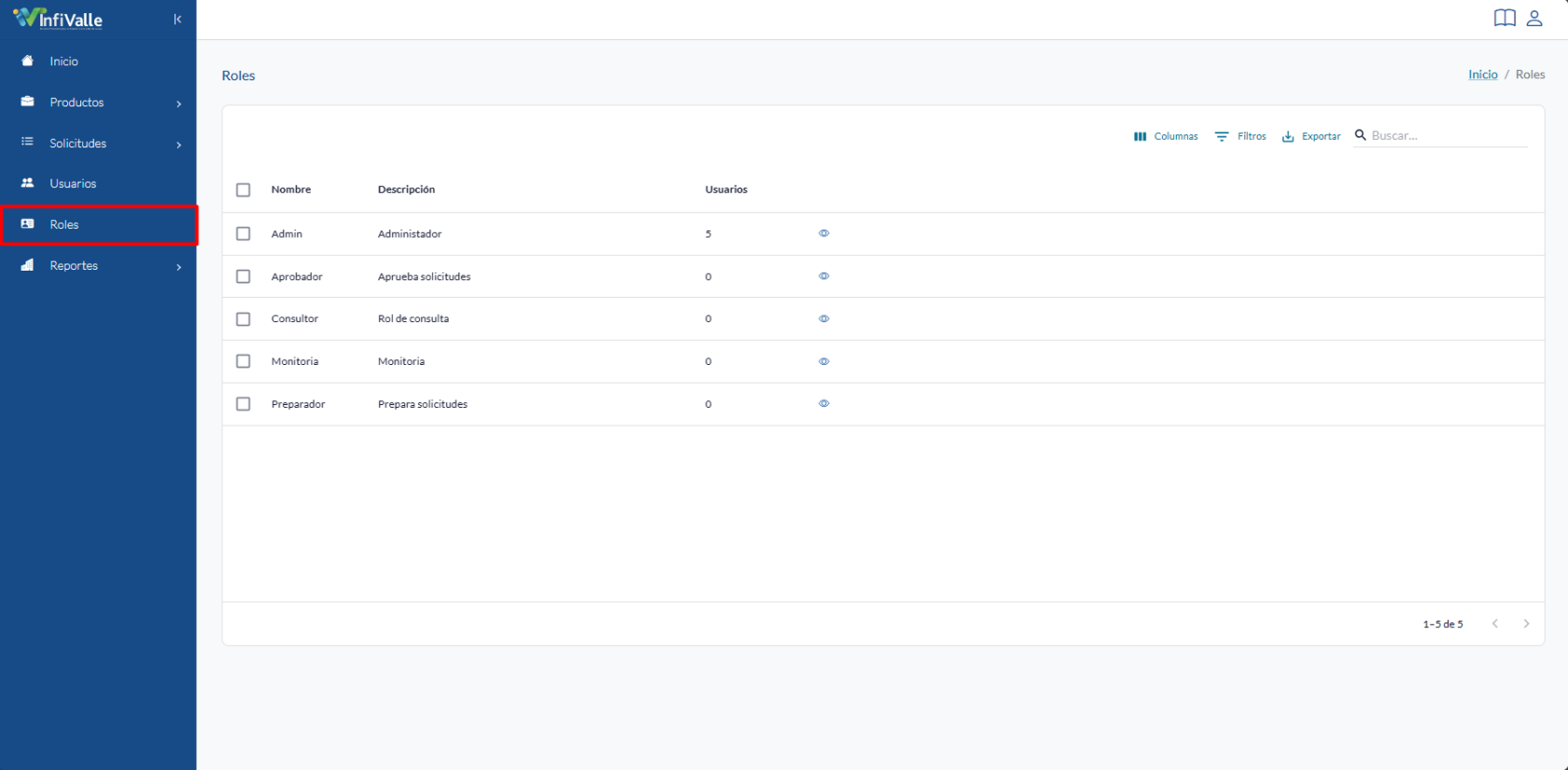Tick the select-all checkbox in header
1568x770 pixels.
click(x=244, y=189)
